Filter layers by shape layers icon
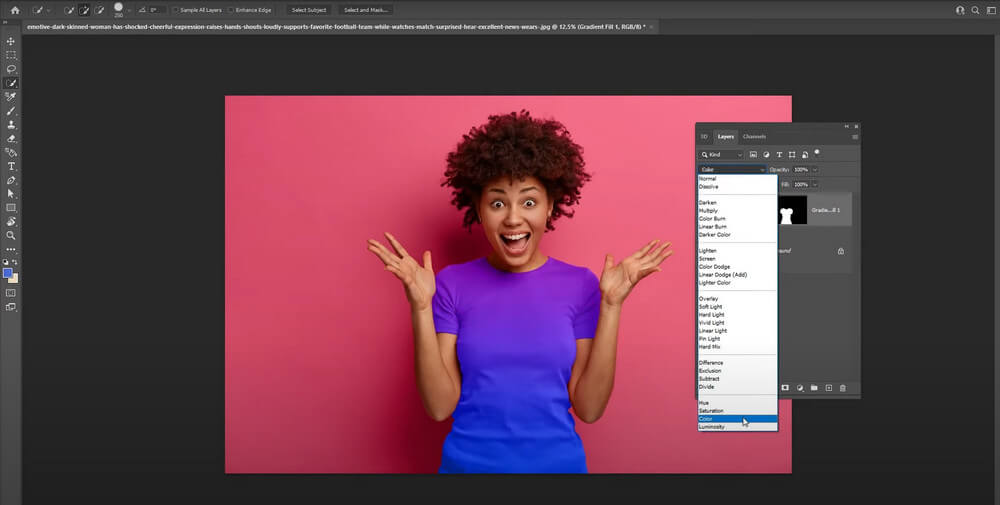 pos(792,154)
